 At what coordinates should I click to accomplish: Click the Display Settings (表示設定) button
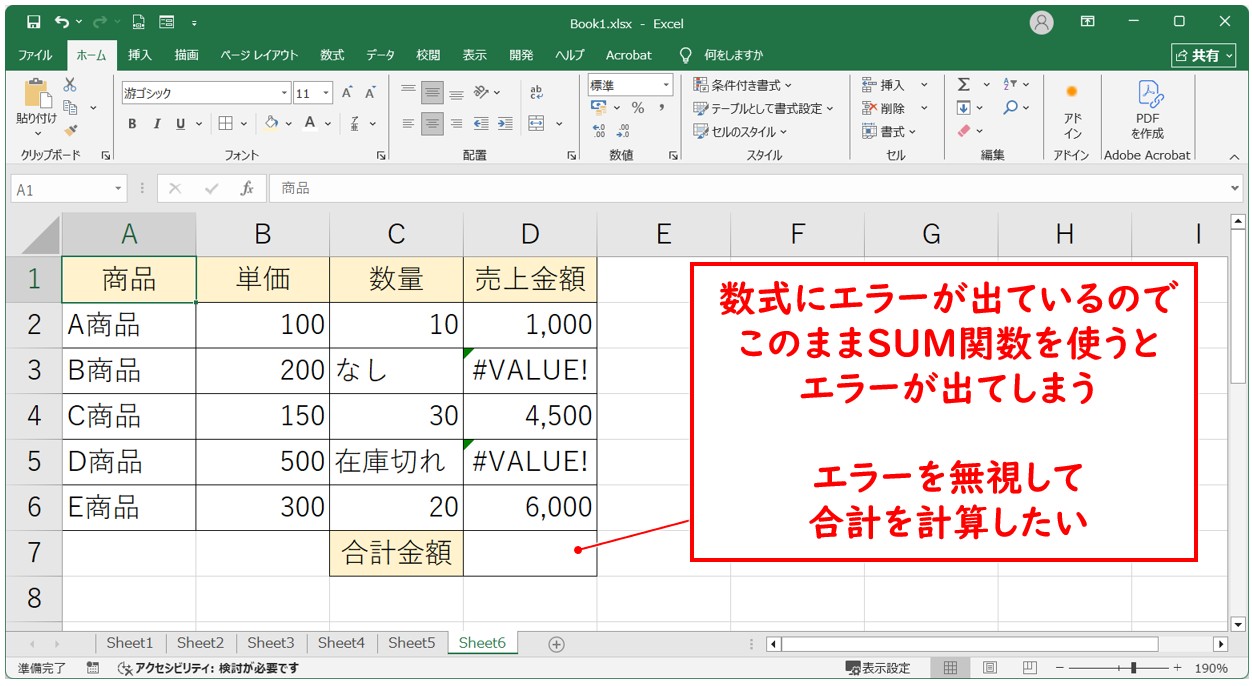point(878,668)
